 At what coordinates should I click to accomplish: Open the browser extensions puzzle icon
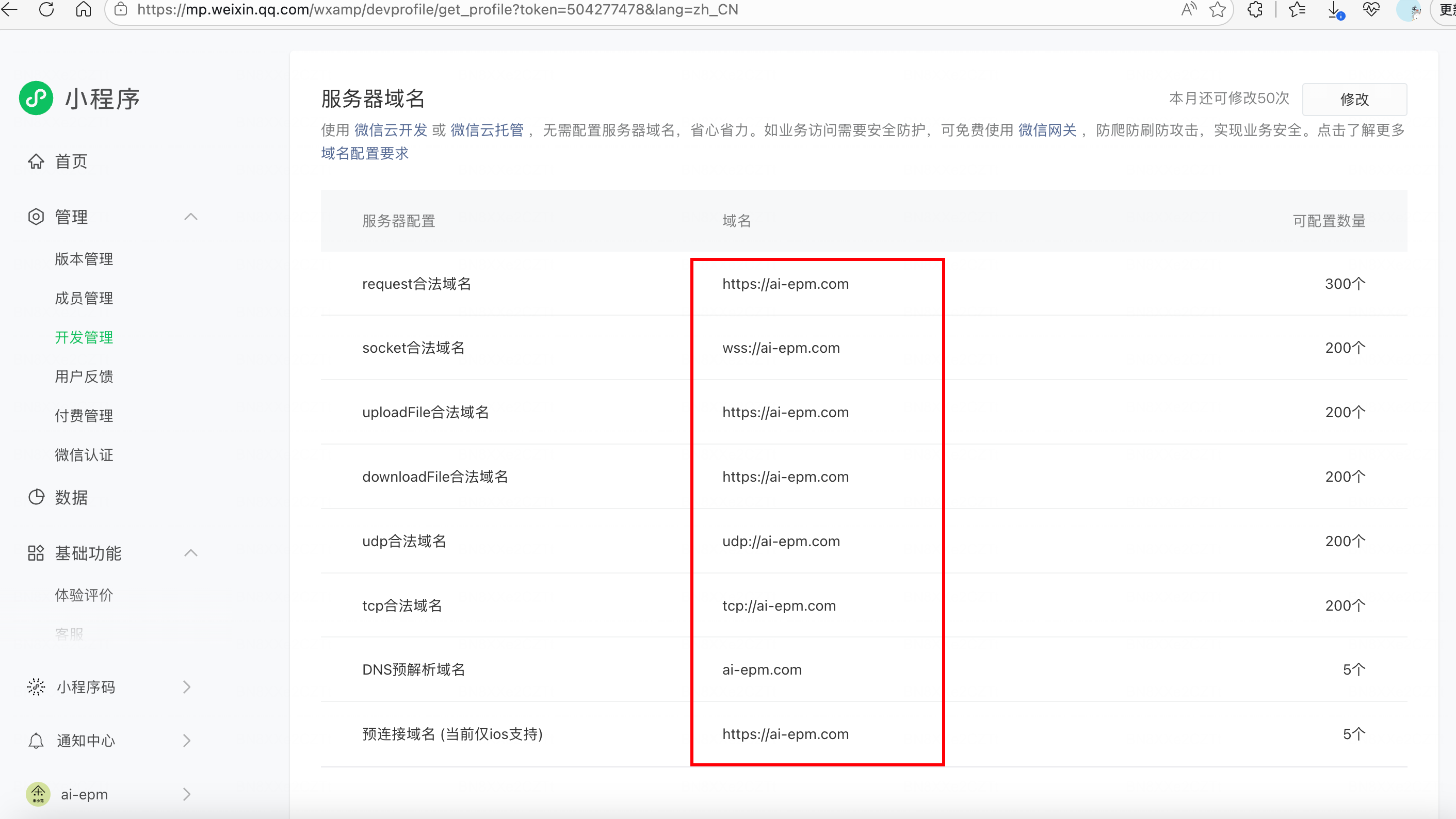[1255, 9]
